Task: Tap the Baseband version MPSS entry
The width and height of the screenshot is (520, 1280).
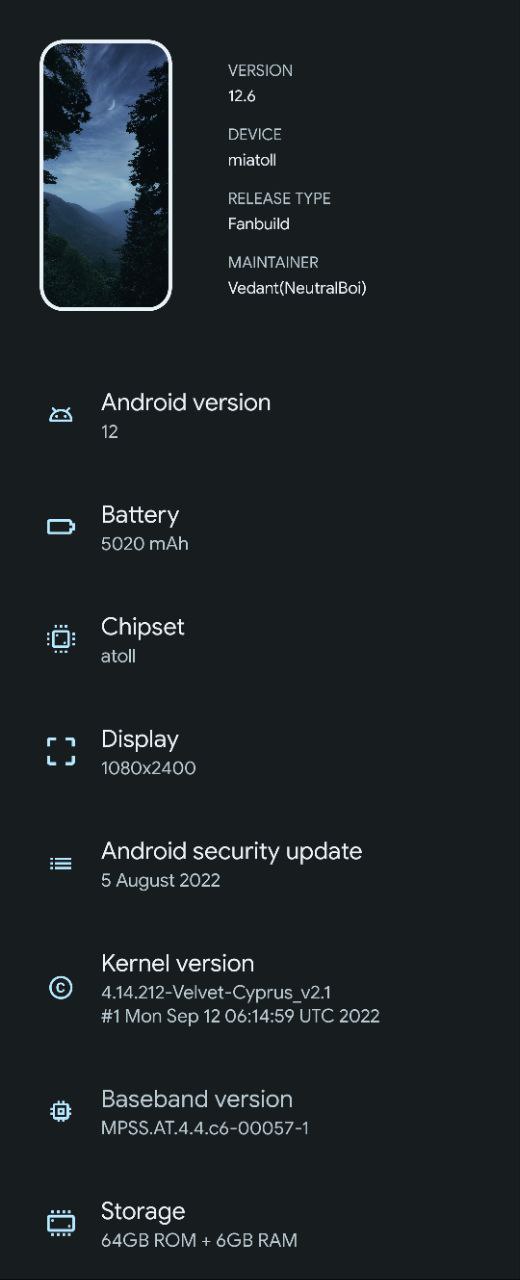Action: [x=260, y=1112]
